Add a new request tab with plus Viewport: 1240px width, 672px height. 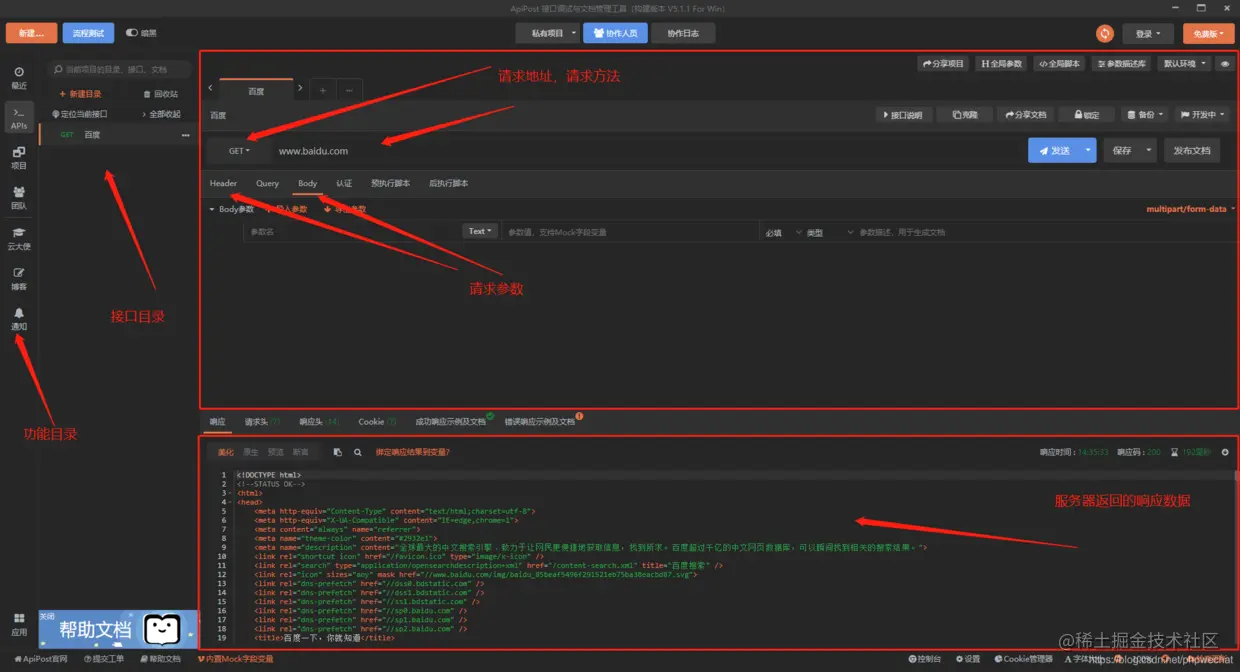click(x=323, y=90)
